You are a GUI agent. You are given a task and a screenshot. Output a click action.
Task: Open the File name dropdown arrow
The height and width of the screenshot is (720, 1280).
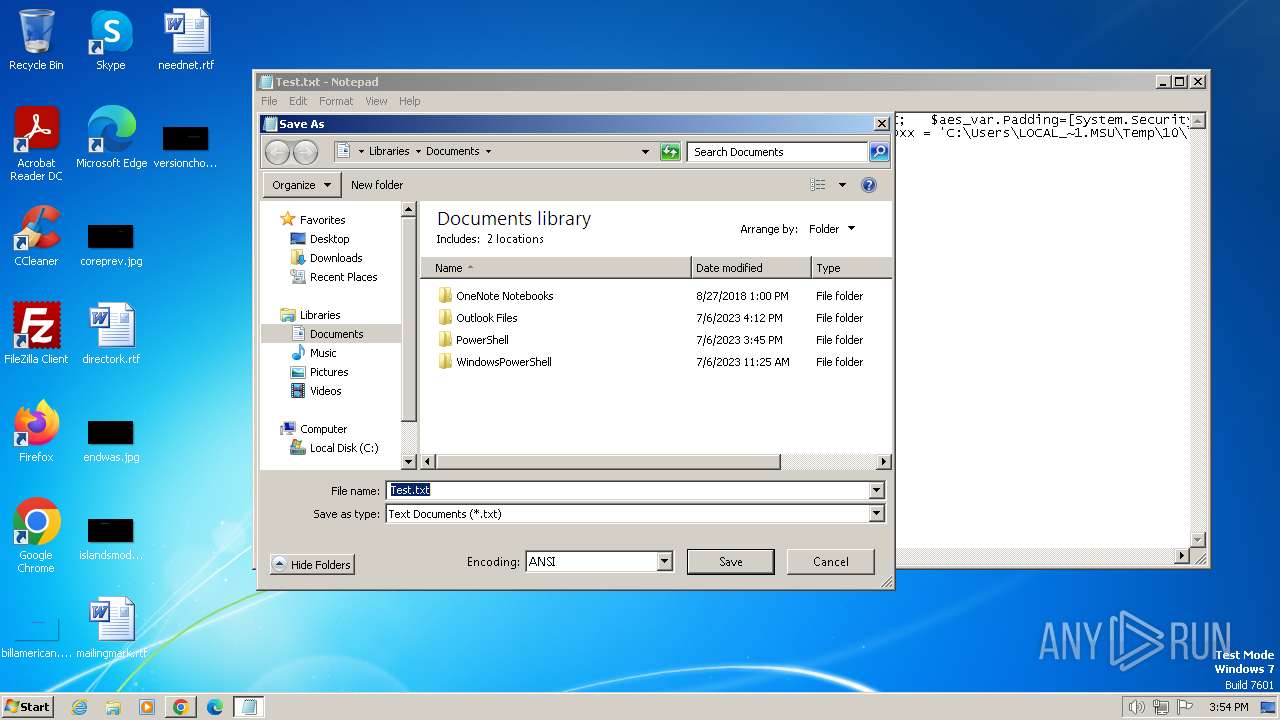877,490
